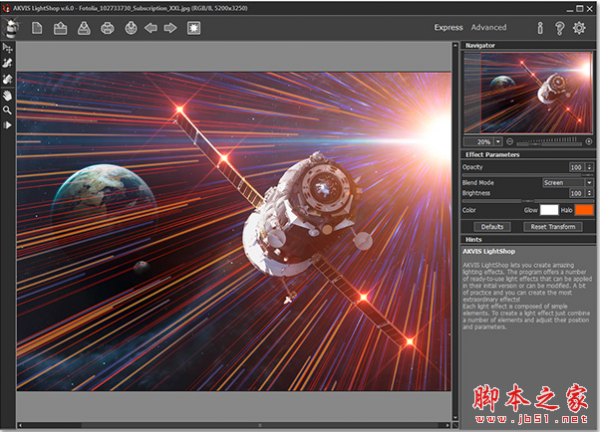Click the Print icon
Viewport: 600px width, 432px height.
coord(107,28)
